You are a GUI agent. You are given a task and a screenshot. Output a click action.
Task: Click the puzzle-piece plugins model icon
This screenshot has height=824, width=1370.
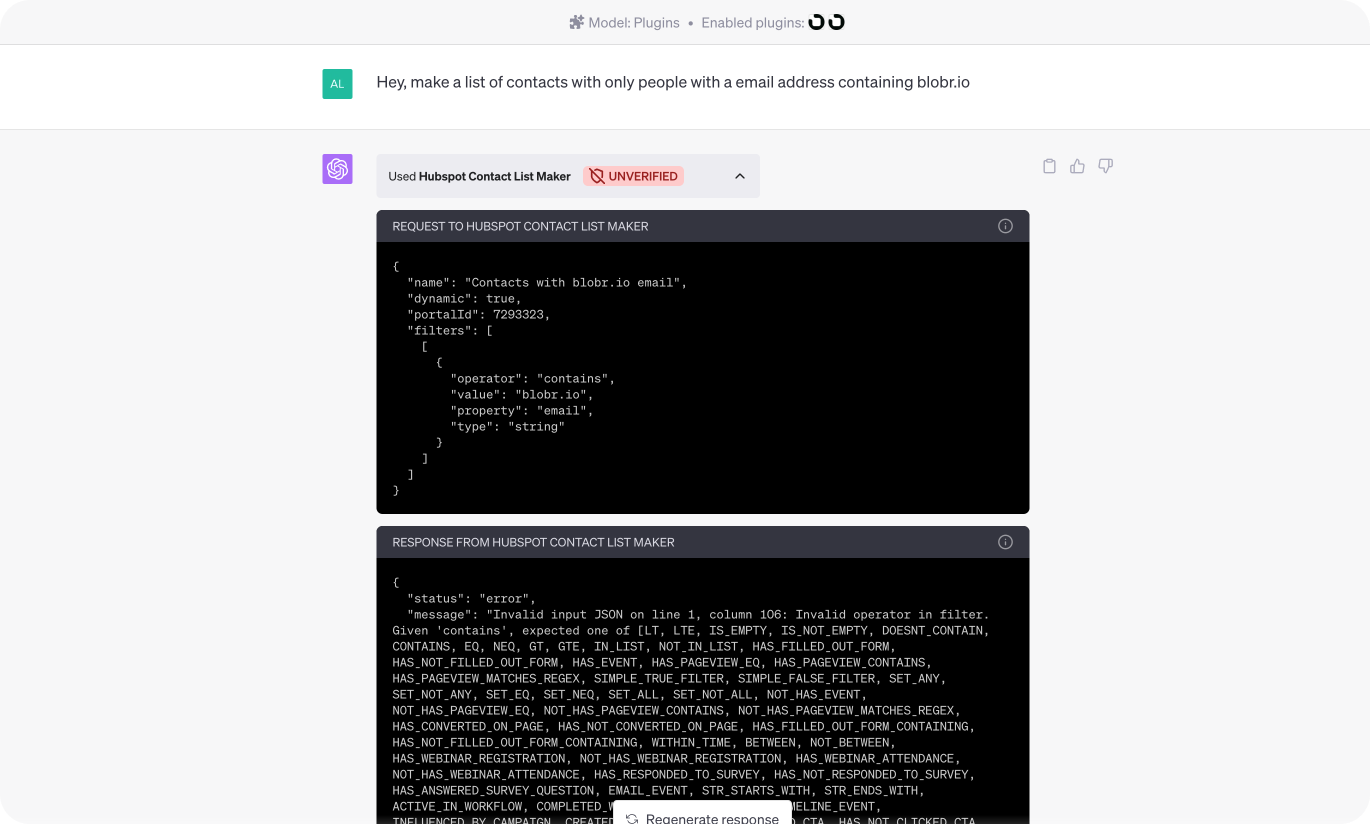click(576, 22)
